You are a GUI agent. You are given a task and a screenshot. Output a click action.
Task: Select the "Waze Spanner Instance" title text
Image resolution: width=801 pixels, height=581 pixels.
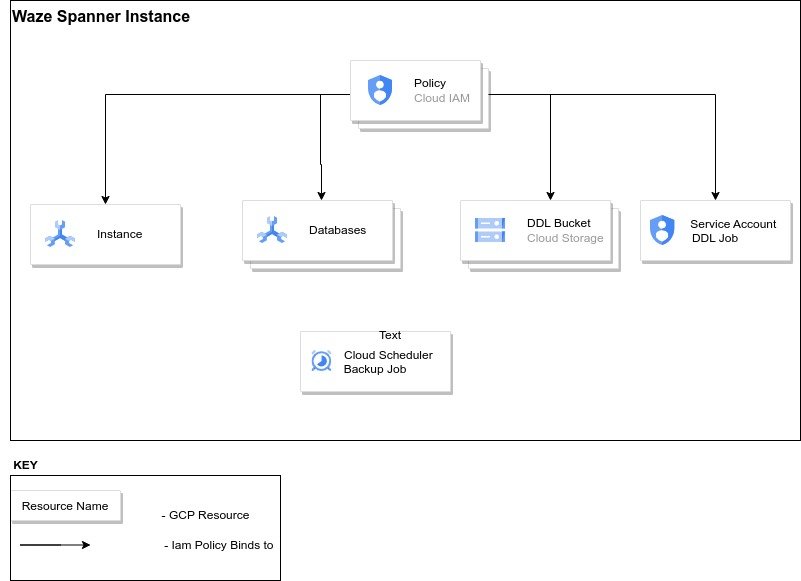click(x=101, y=17)
